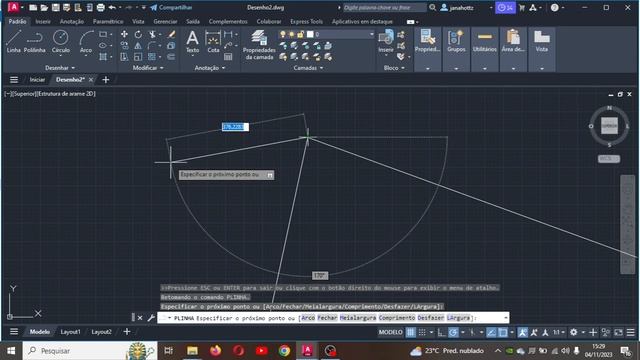
Task: Open the command line history dropdown arrow
Action: tap(506, 318)
